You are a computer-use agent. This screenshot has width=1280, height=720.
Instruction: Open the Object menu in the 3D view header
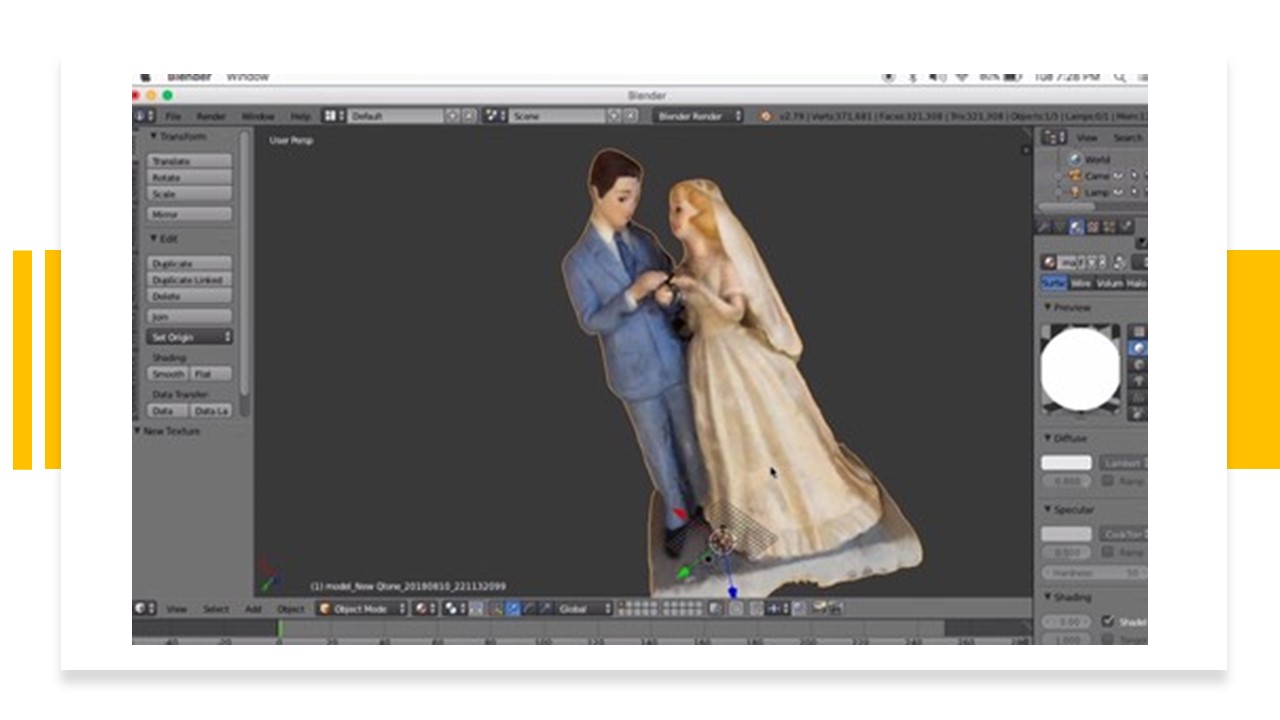pos(290,607)
